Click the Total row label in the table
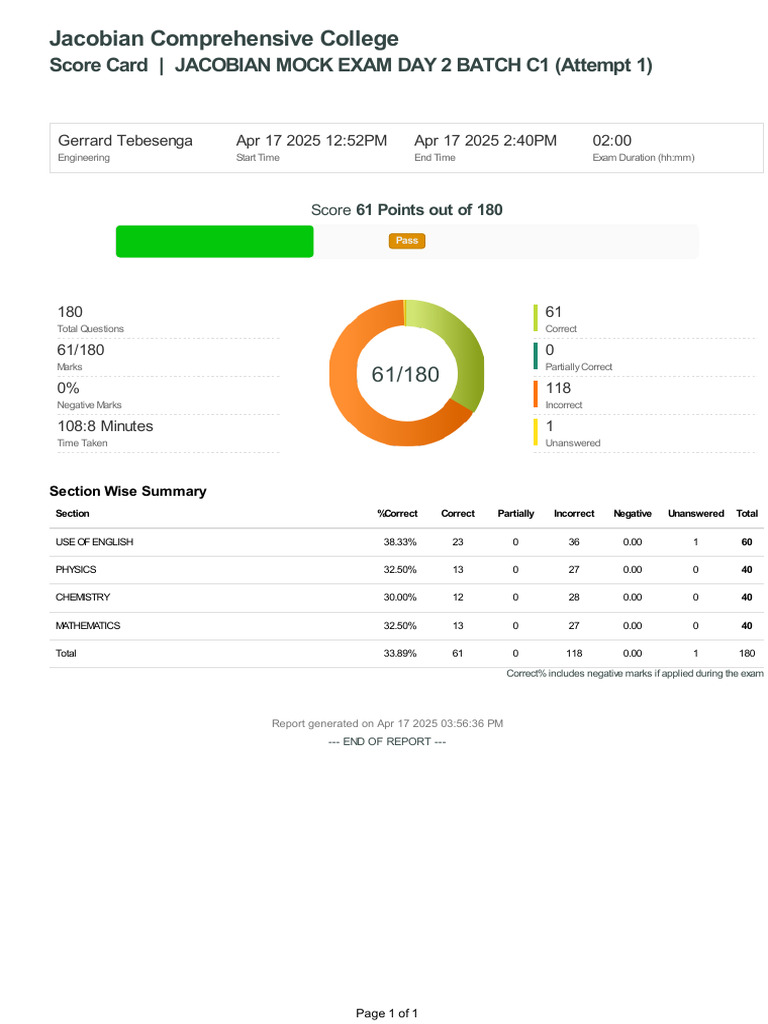This screenshot has height=1024, width=768. (x=66, y=653)
